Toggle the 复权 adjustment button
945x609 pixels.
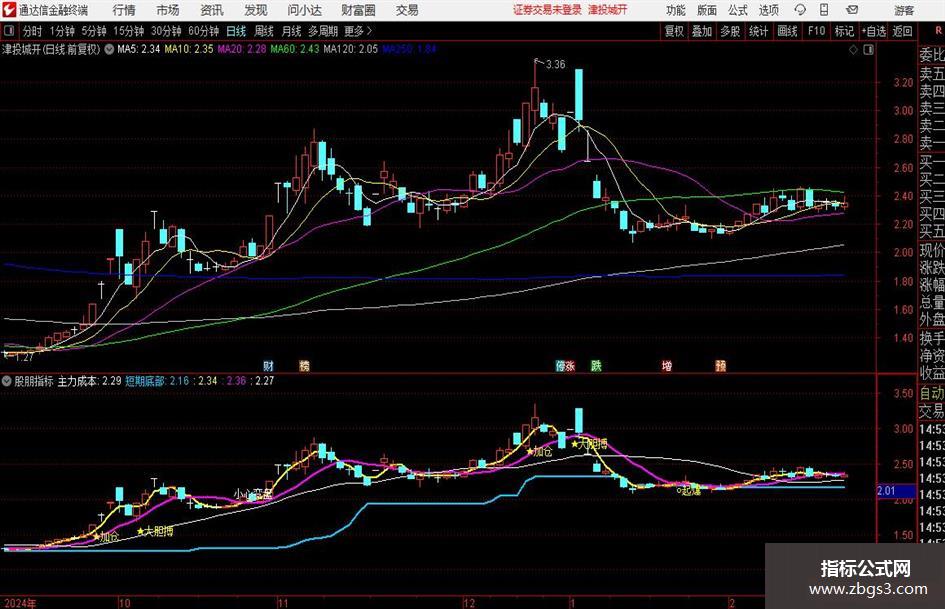point(674,31)
